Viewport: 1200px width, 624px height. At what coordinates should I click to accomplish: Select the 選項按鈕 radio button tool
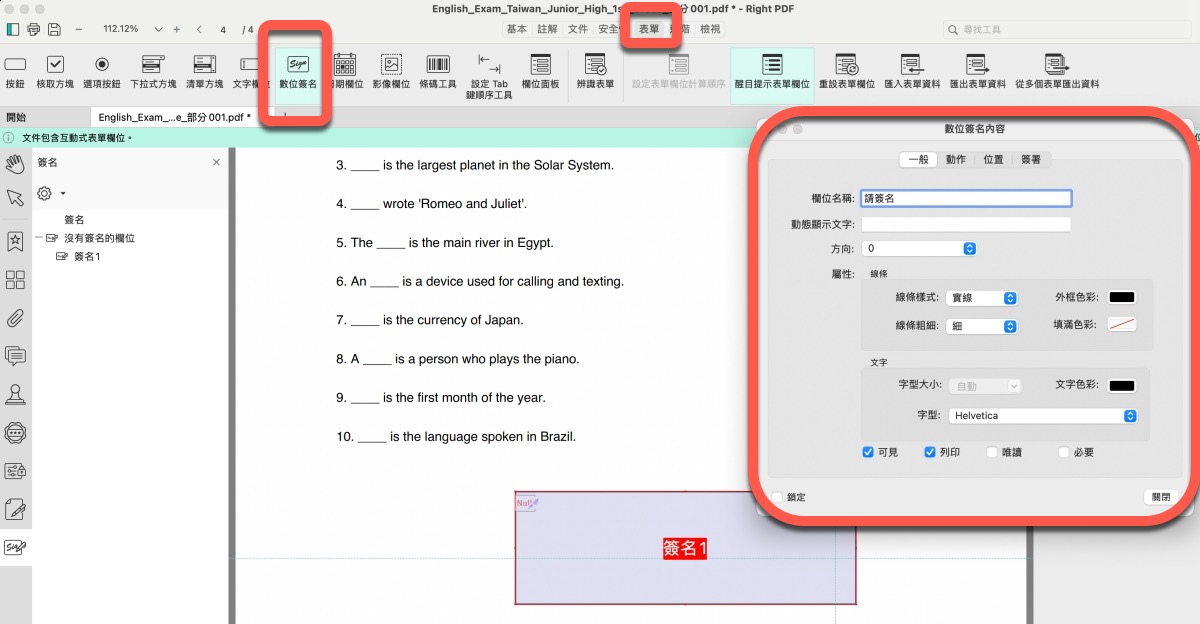click(x=102, y=72)
